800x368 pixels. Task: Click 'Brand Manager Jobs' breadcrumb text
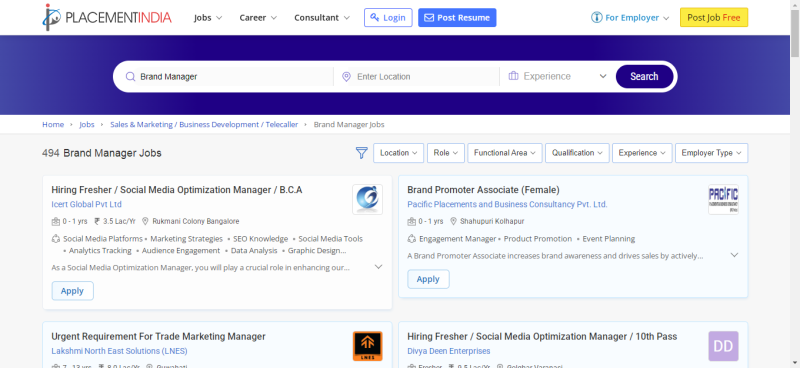pyautogui.click(x=349, y=125)
